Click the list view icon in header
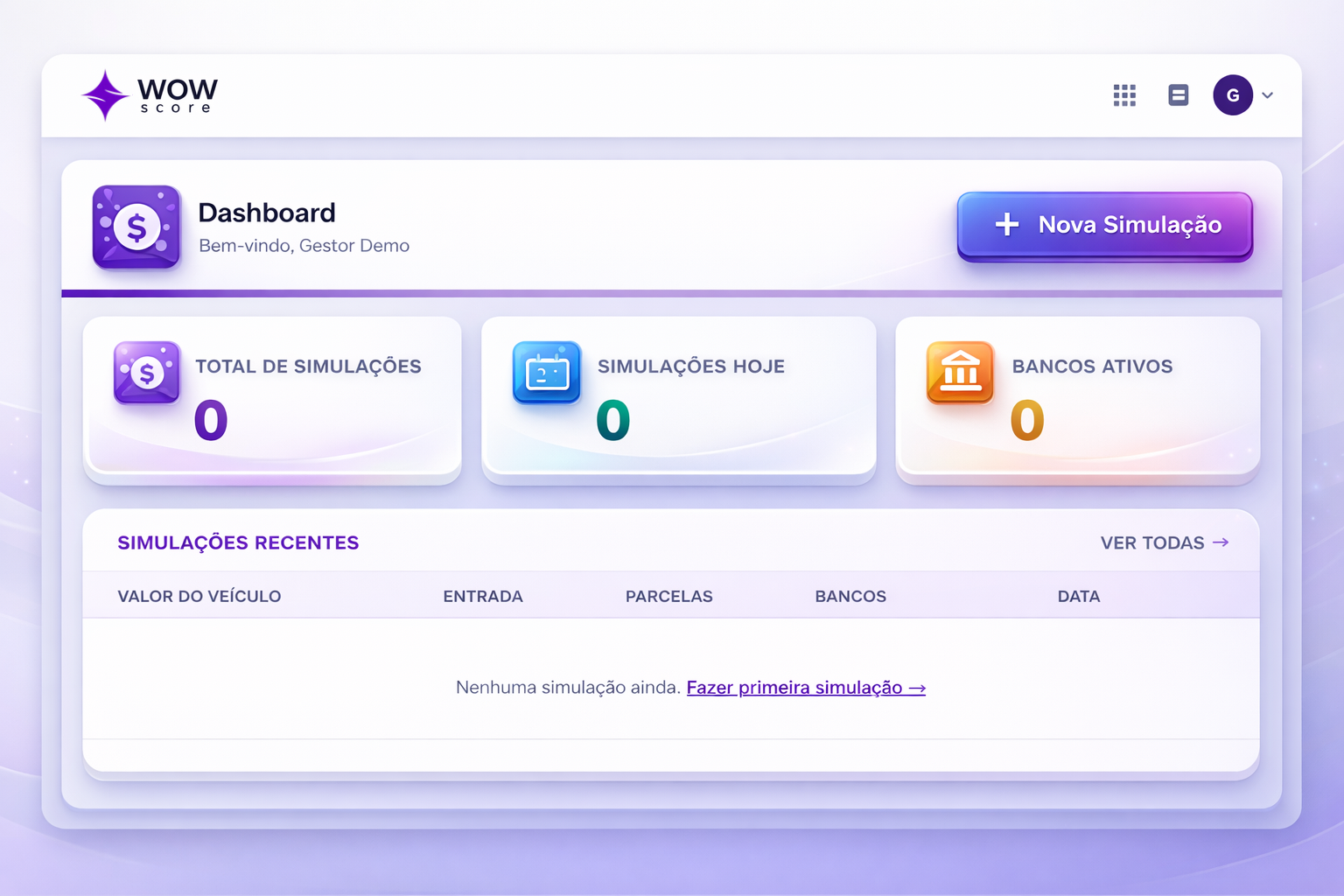Viewport: 1344px width, 896px height. (x=1179, y=95)
